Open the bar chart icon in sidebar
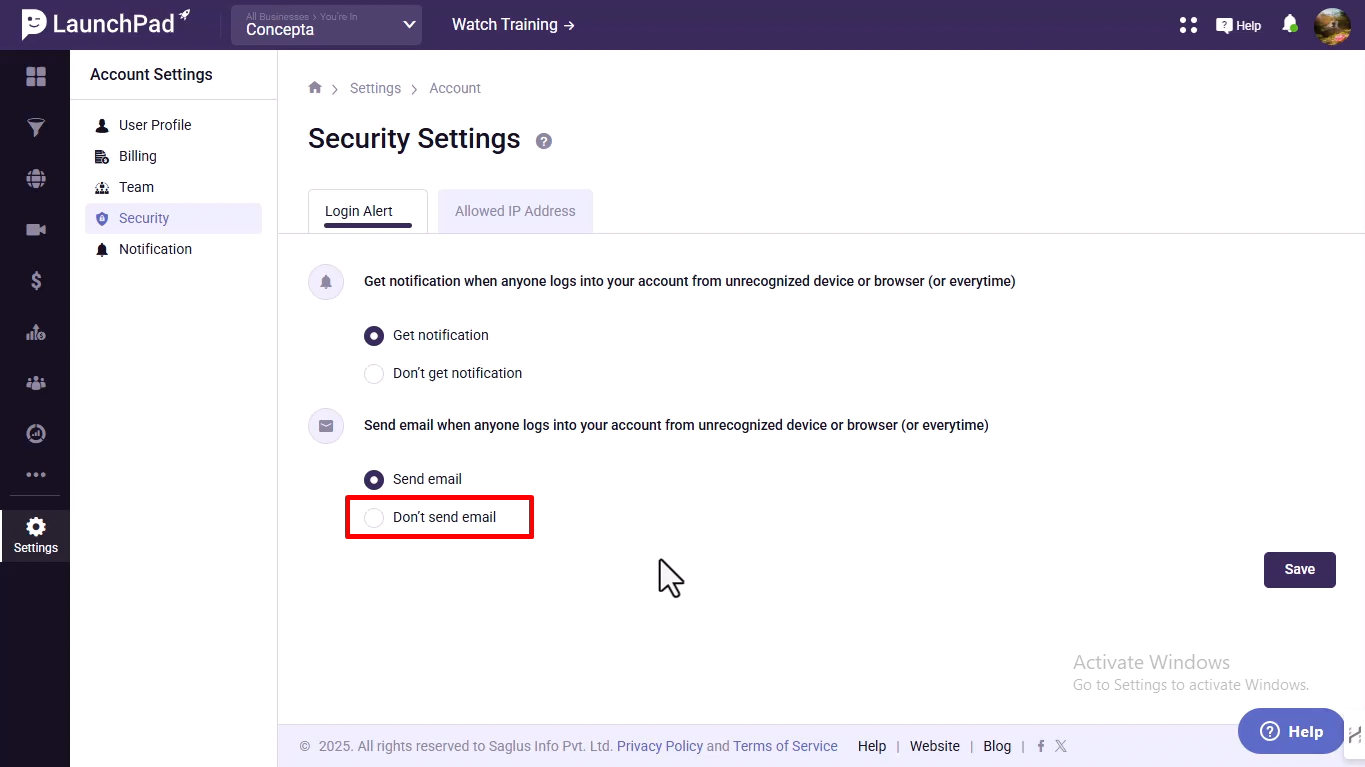Screen dimensions: 1365x767 36,332
